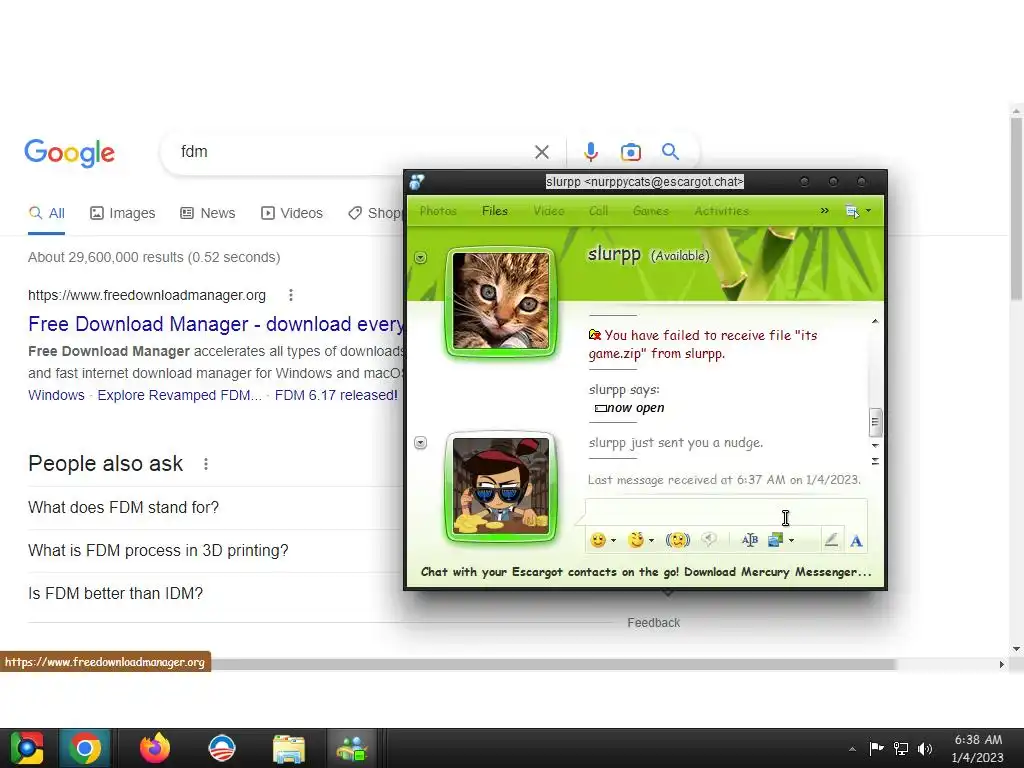Viewport: 1024px width, 768px height.
Task: Click the messenger buddies icon in the taskbar
Action: [352, 748]
